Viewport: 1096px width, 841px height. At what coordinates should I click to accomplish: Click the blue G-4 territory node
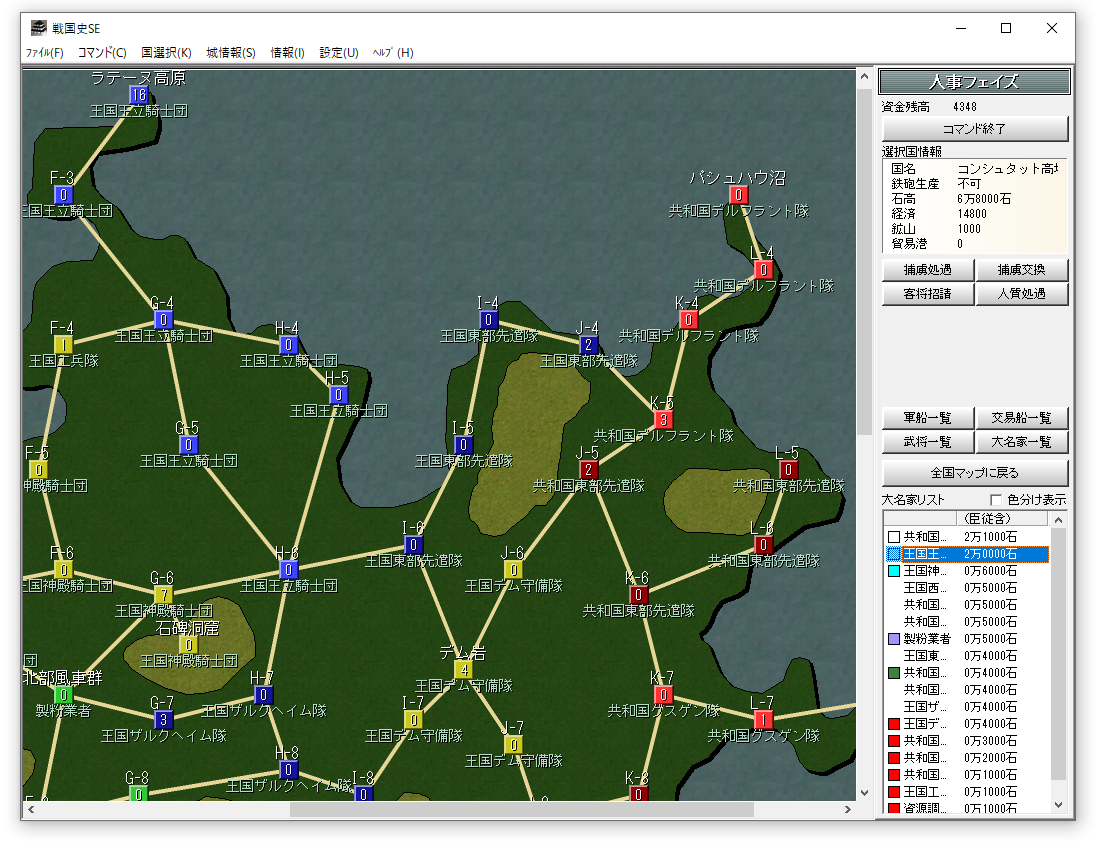click(x=163, y=320)
